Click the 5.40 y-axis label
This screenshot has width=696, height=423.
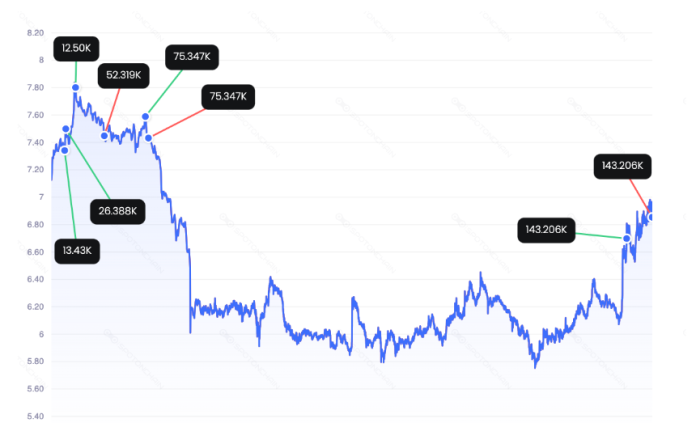(35, 416)
